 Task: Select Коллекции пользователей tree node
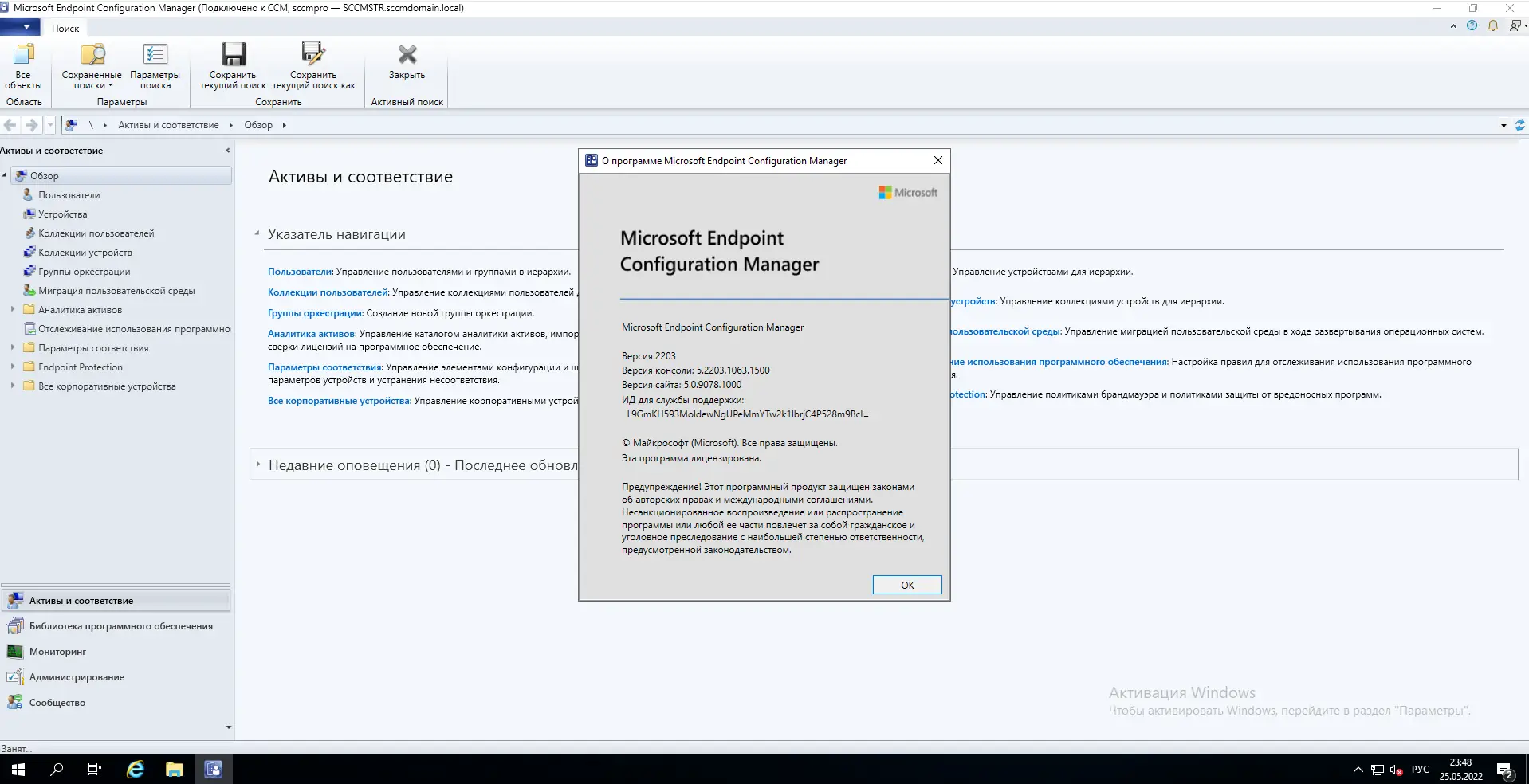point(96,233)
